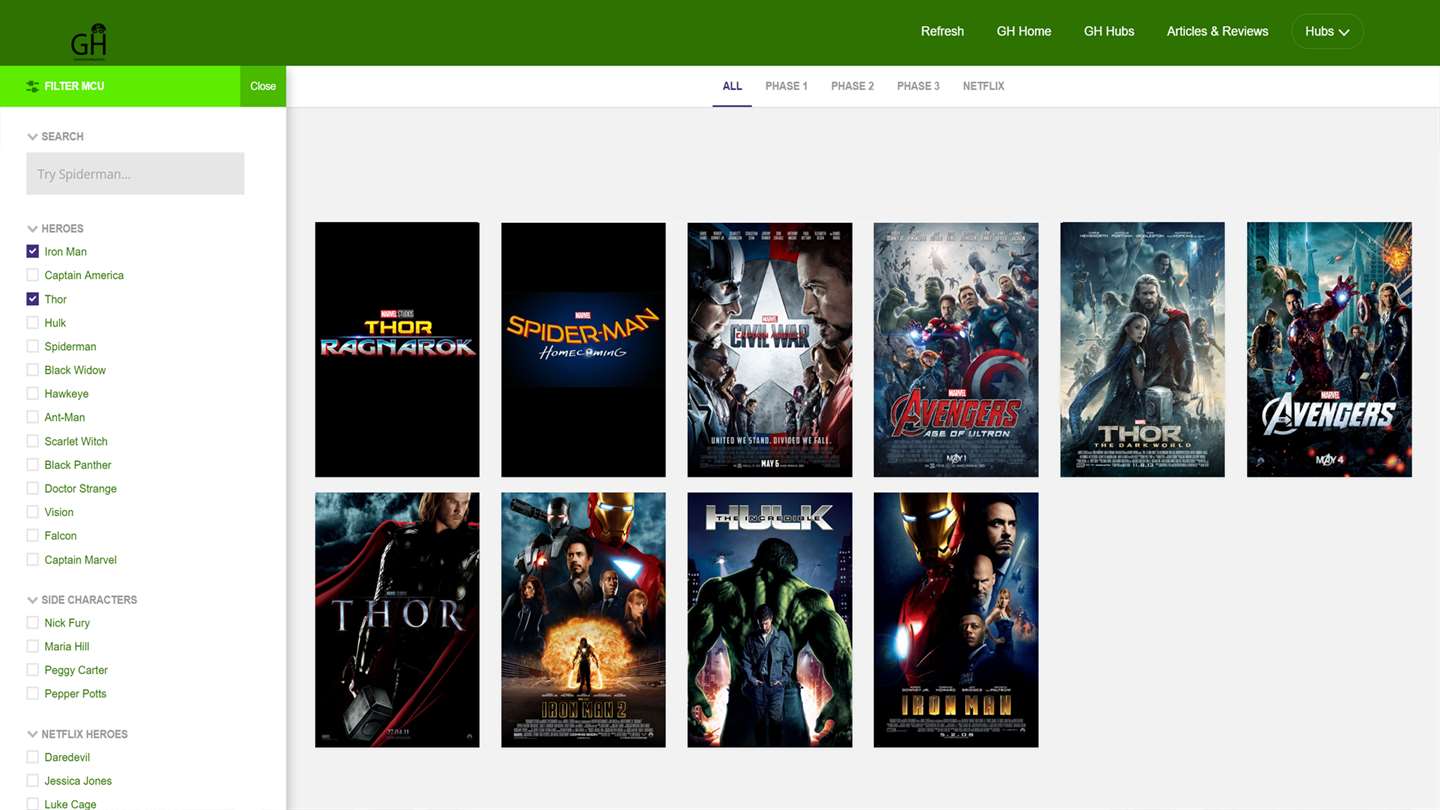Check the Hawkeye filter box

(x=33, y=394)
